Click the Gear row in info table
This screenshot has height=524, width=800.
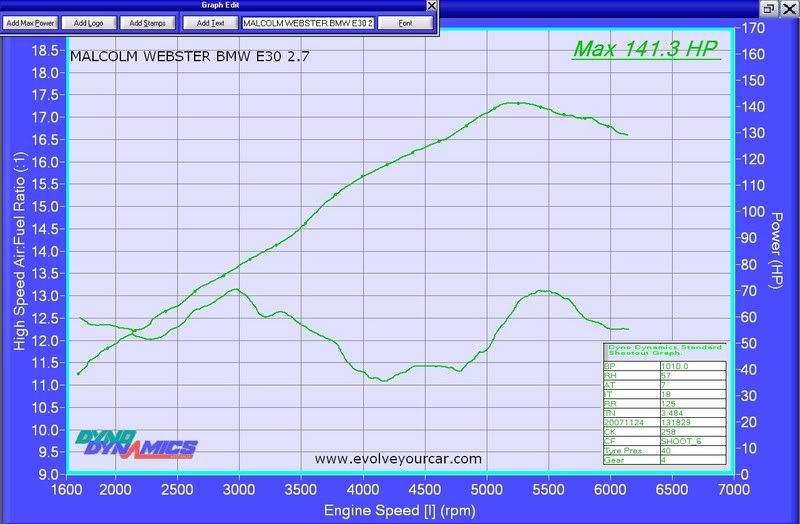664,460
